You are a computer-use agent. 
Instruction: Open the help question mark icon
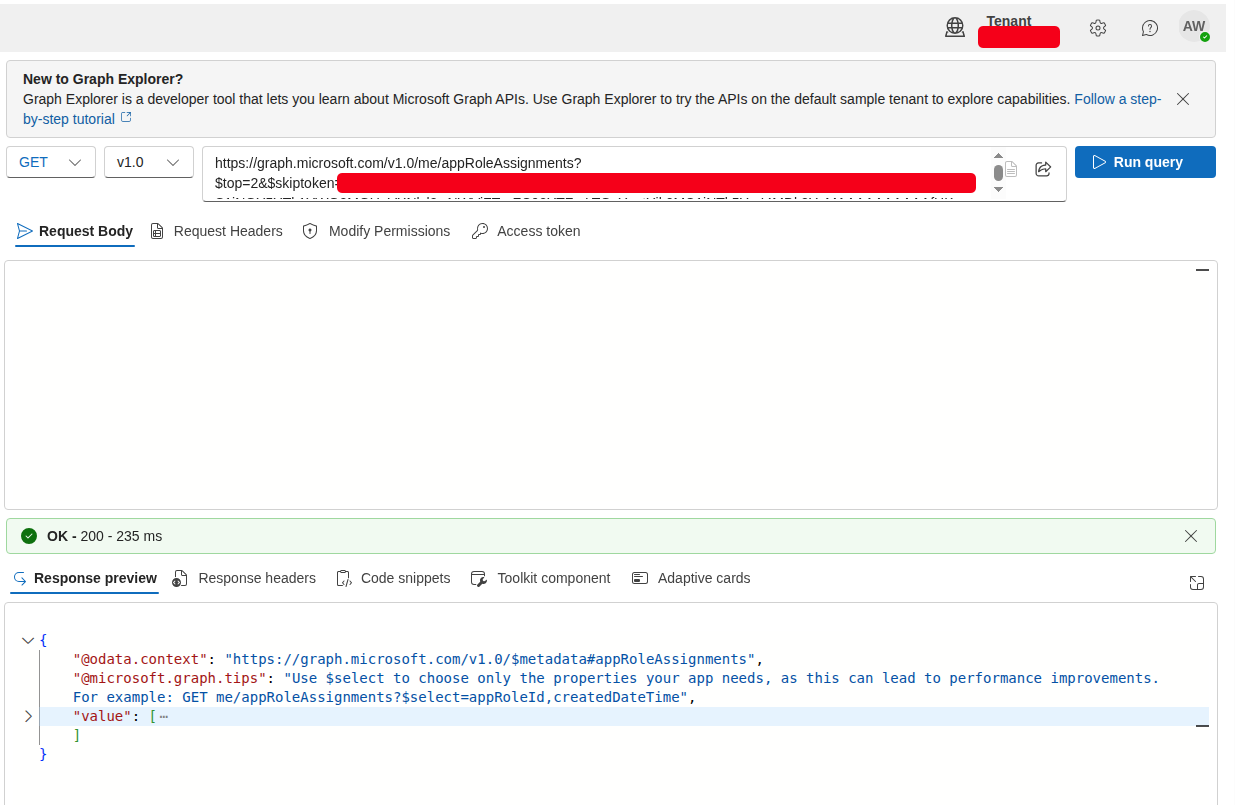pyautogui.click(x=1150, y=28)
